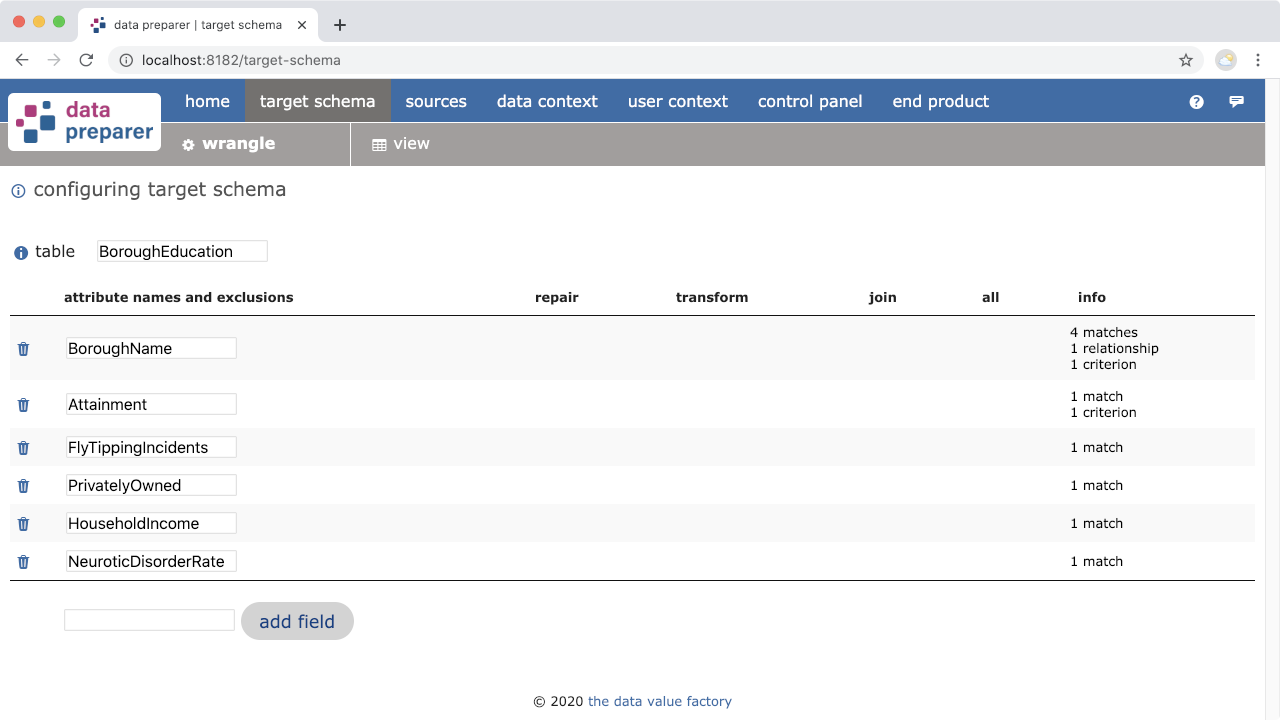The height and width of the screenshot is (720, 1280).
Task: Open the feedback chat bubble icon
Action: 1237,102
